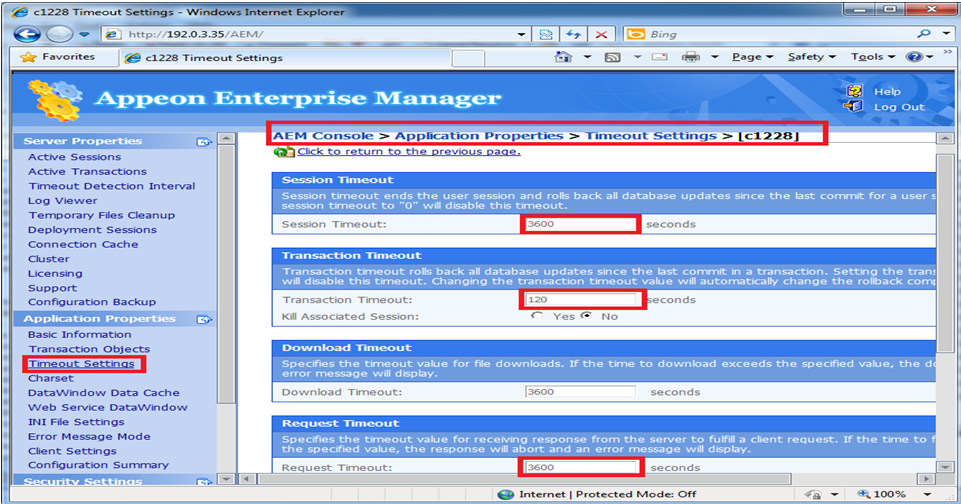This screenshot has width=961, height=504.
Task: Select Yes for Kill Associated Session
Action: click(537, 316)
